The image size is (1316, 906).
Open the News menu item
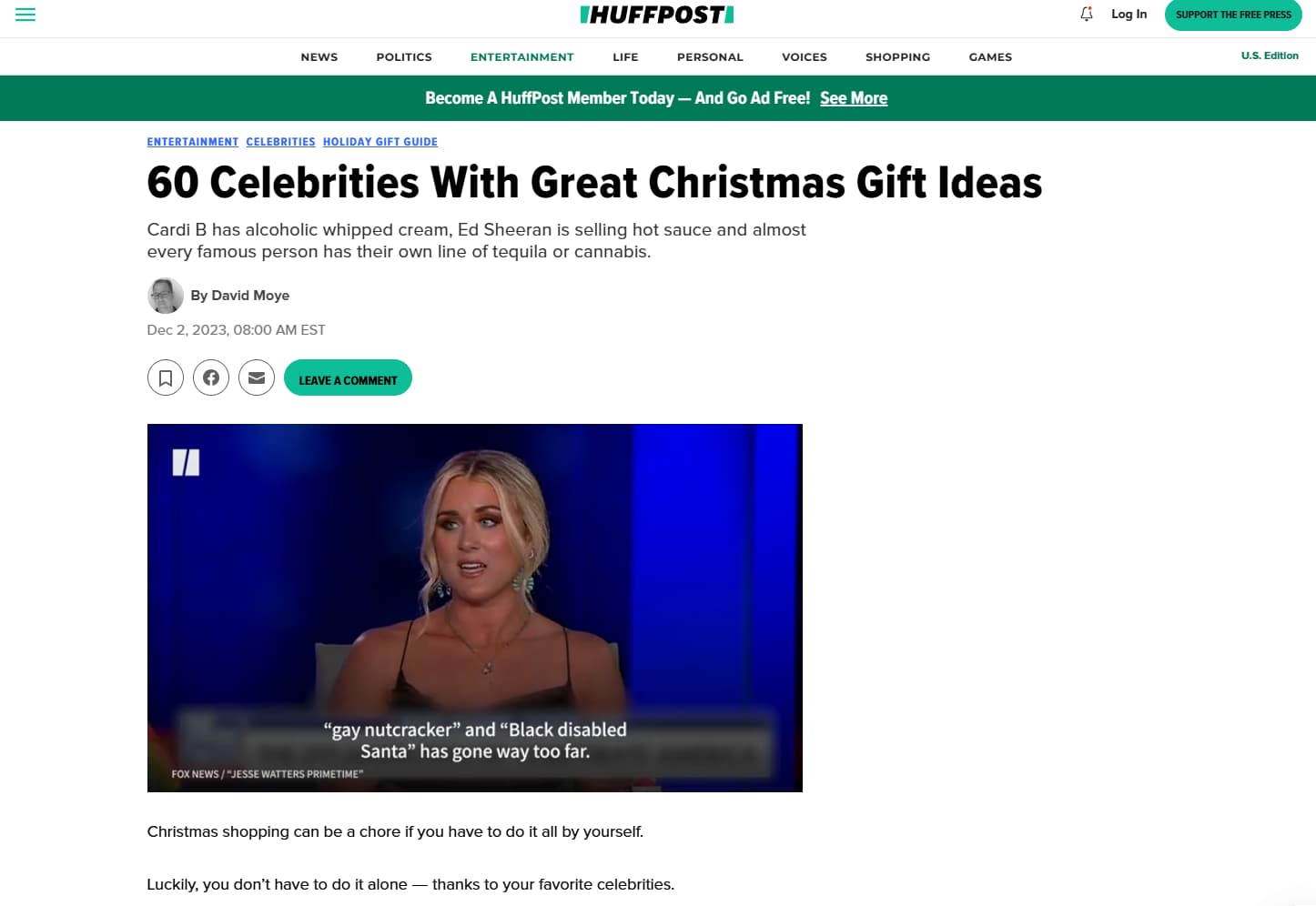(319, 56)
